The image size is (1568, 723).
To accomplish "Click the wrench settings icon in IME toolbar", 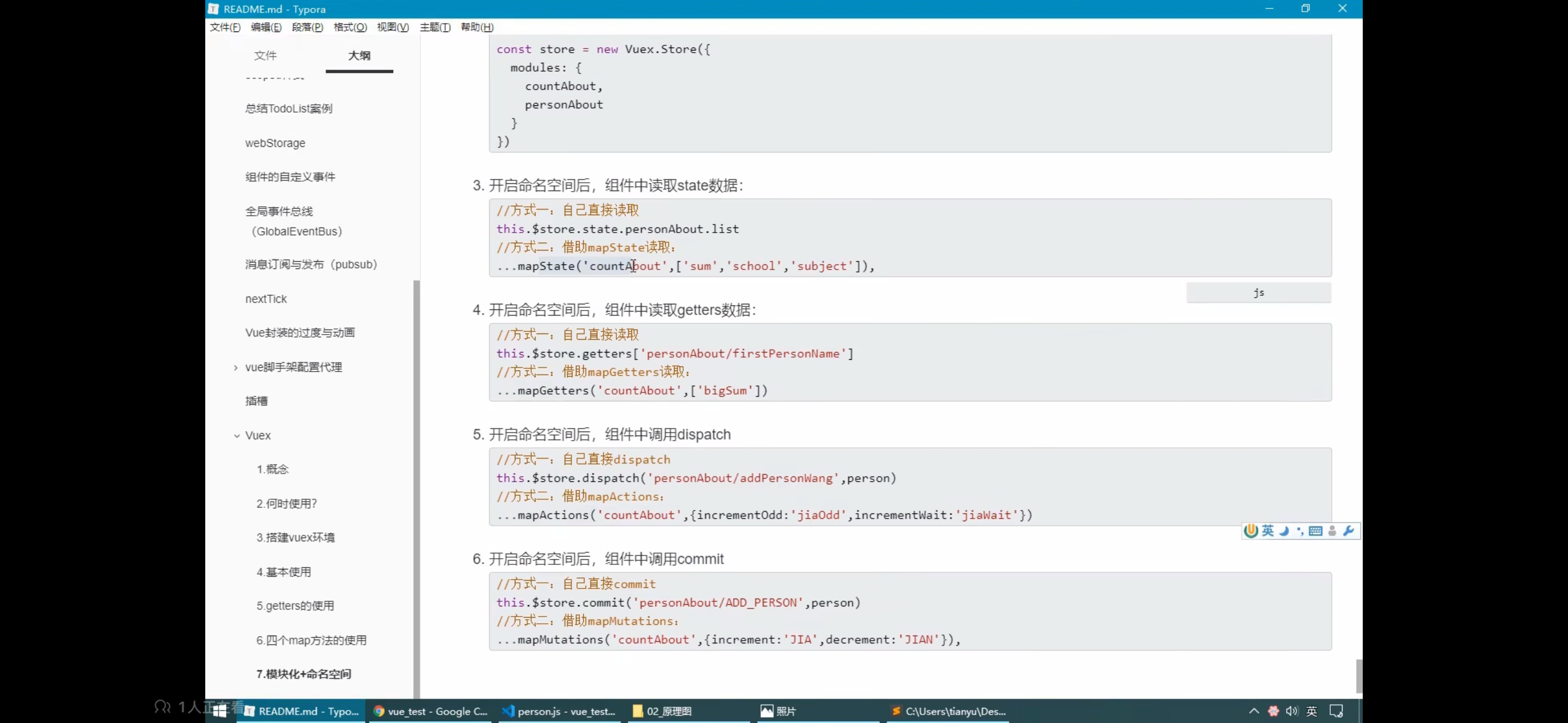I will 1348,531.
